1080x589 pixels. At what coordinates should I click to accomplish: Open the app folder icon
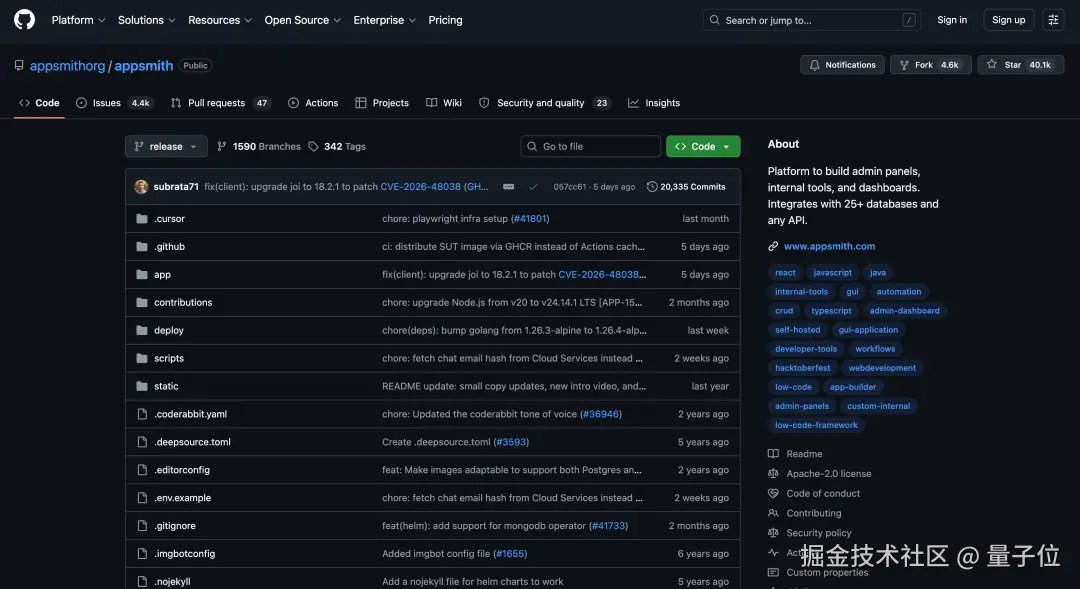pos(142,274)
